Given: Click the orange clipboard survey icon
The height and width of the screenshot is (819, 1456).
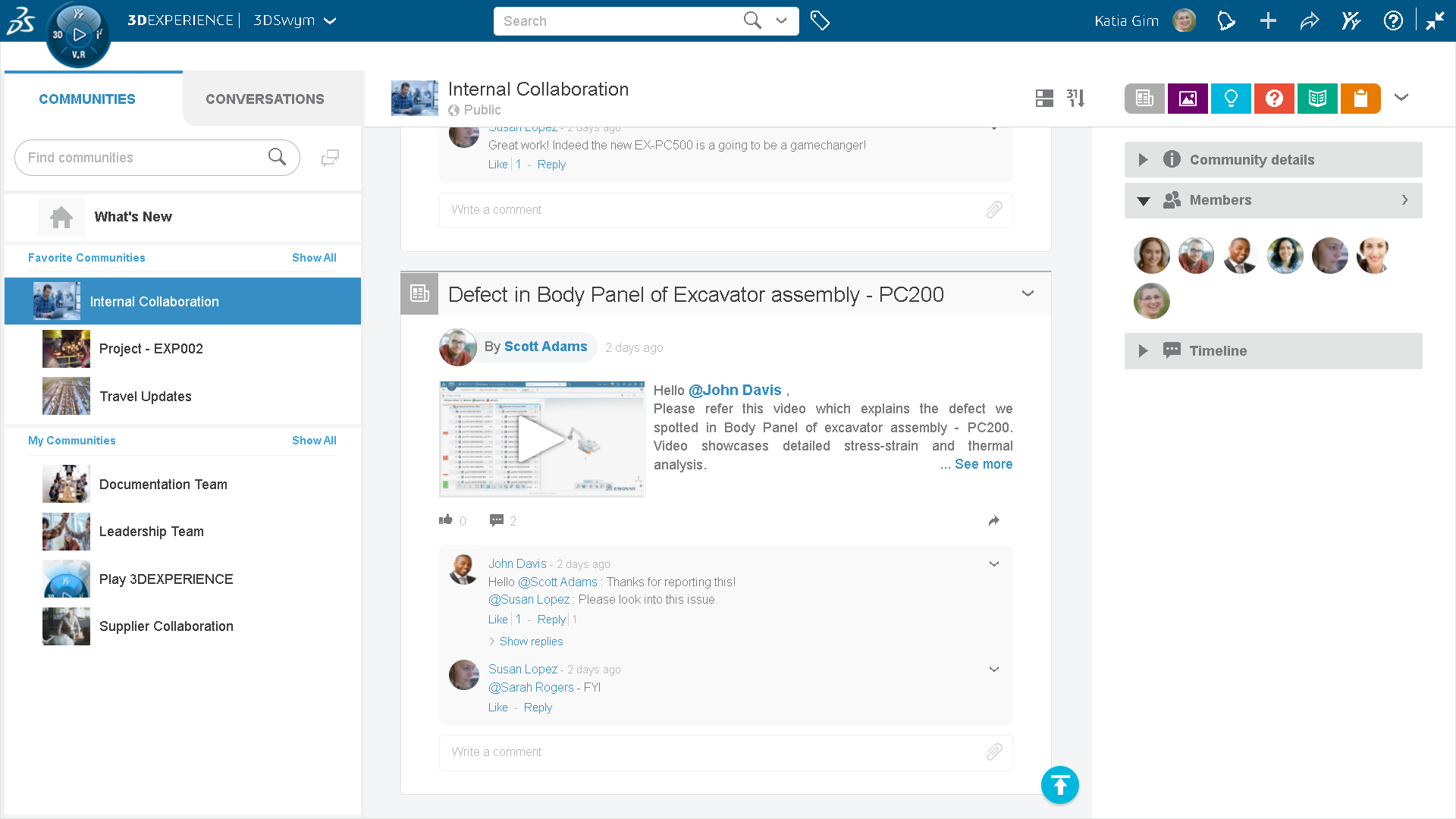Looking at the screenshot, I should point(1360,99).
